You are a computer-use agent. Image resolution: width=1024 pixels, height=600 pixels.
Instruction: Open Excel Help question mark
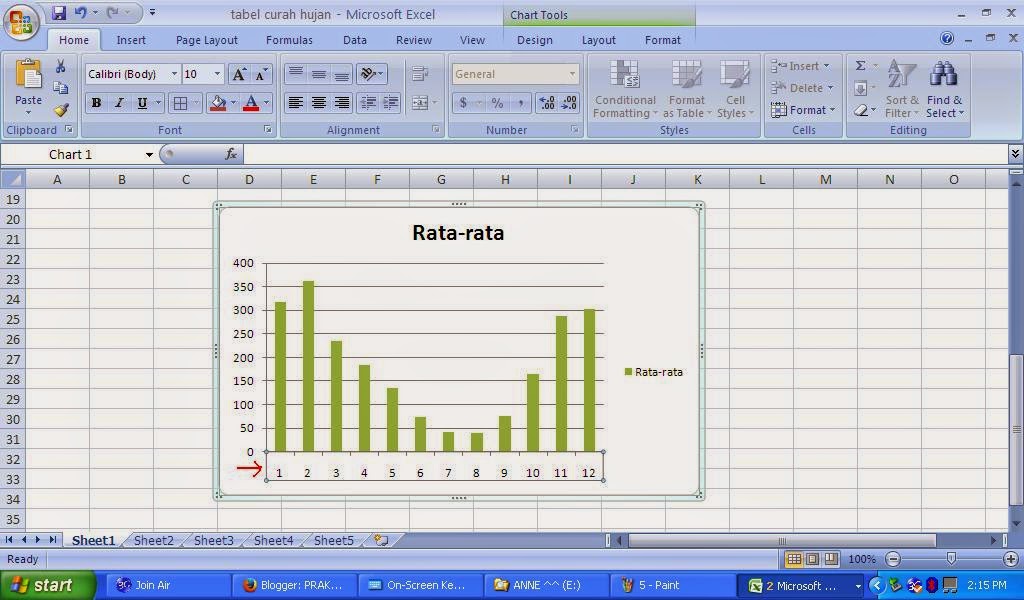[x=947, y=39]
